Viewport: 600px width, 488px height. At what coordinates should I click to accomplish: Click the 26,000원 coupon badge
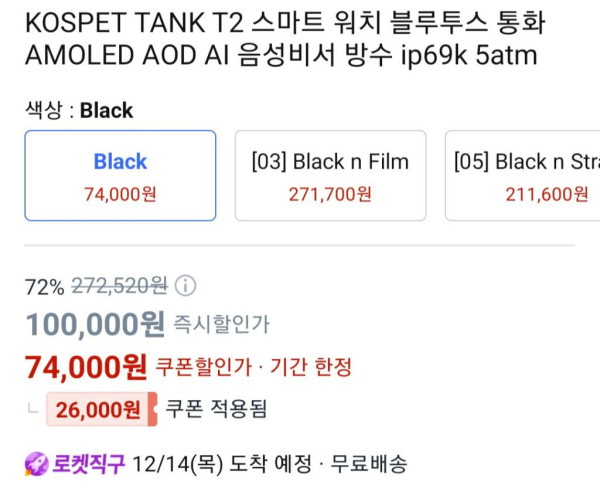pyautogui.click(x=101, y=408)
